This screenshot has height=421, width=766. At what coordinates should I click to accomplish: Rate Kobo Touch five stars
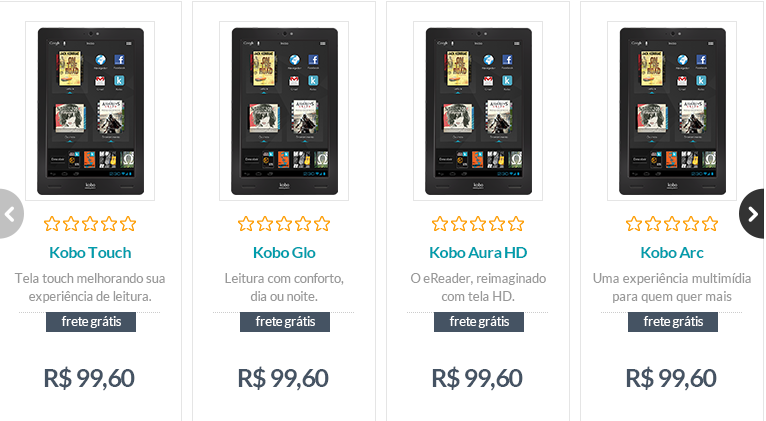[x=128, y=224]
